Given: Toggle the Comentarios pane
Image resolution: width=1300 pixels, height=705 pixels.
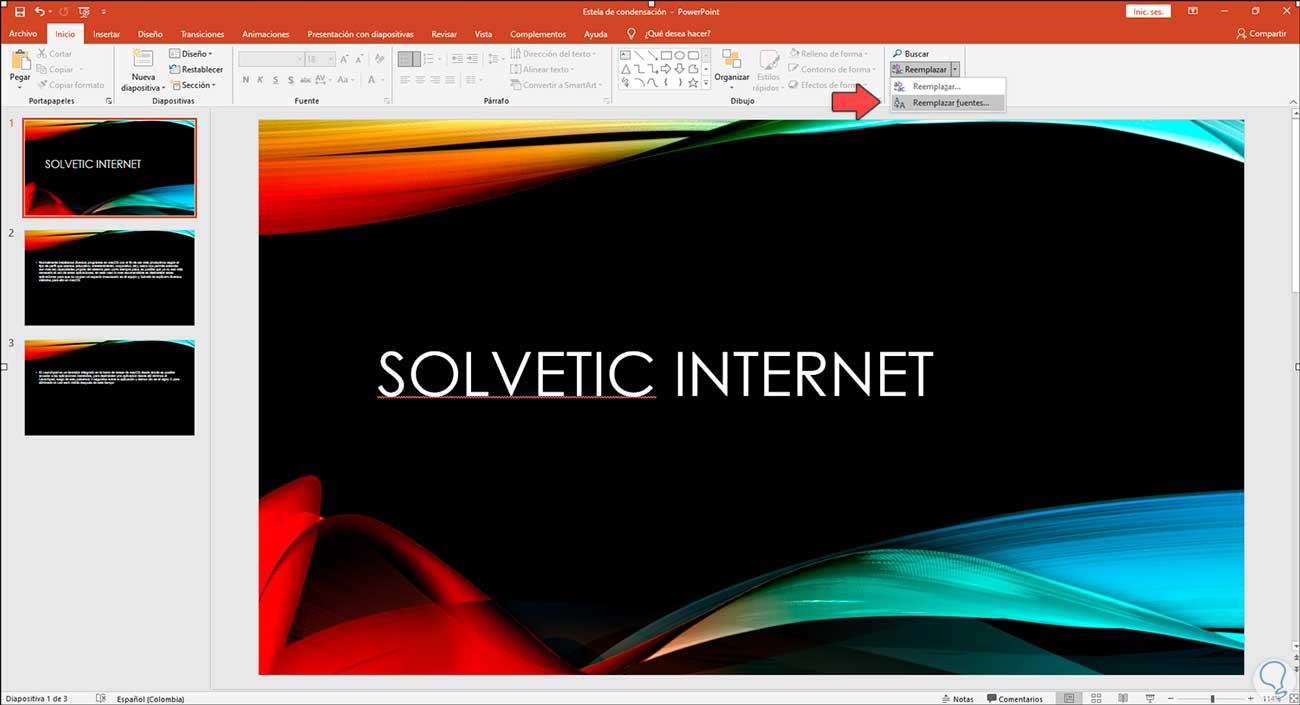Looking at the screenshot, I should [x=1014, y=699].
